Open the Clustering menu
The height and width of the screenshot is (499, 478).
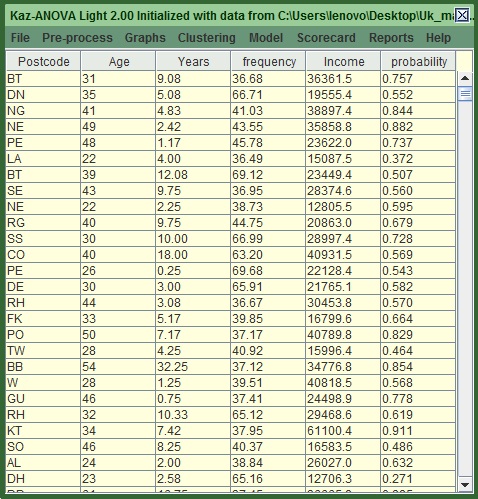tap(207, 38)
